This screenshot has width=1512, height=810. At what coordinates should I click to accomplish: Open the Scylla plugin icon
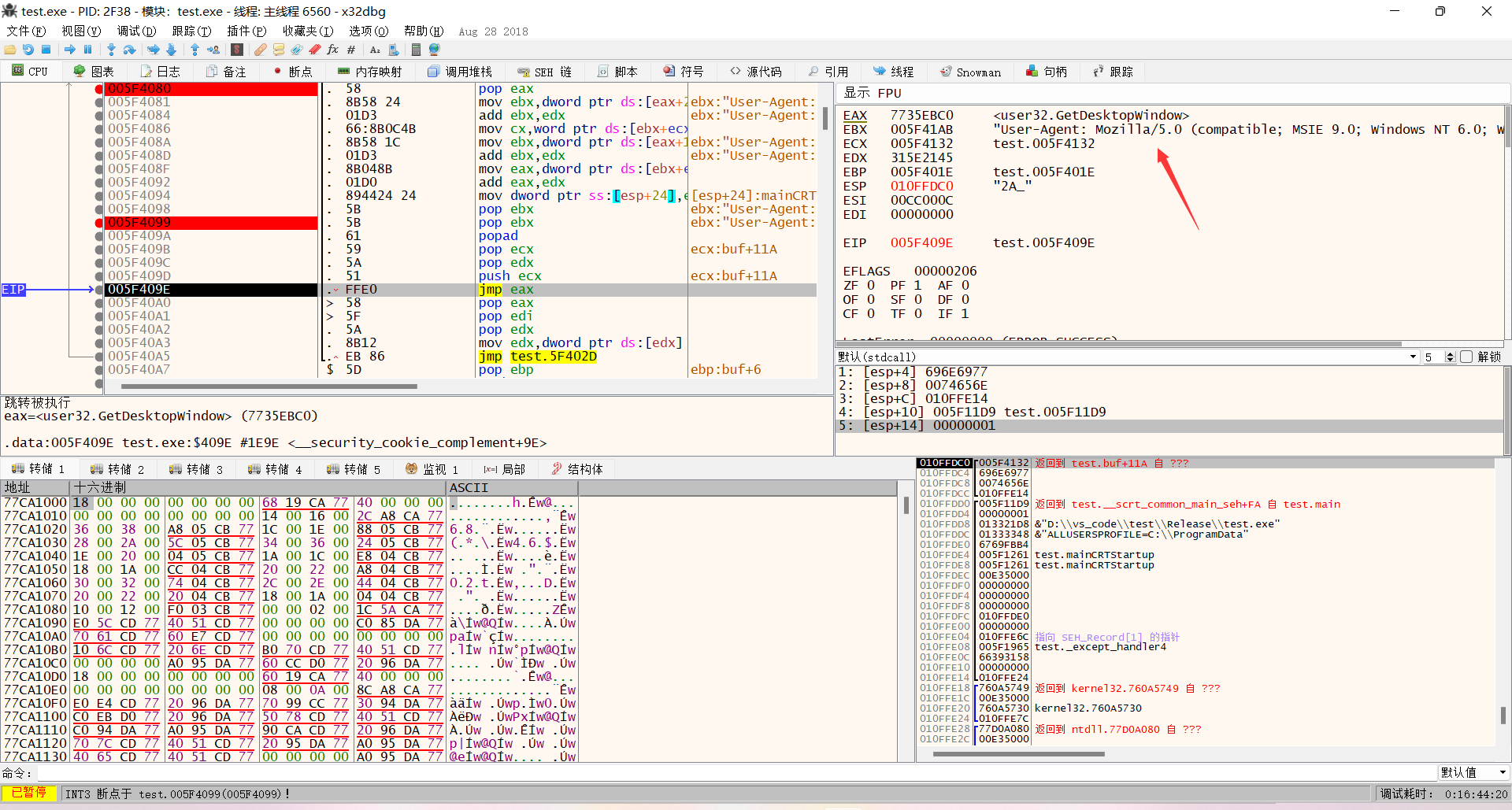(x=236, y=50)
